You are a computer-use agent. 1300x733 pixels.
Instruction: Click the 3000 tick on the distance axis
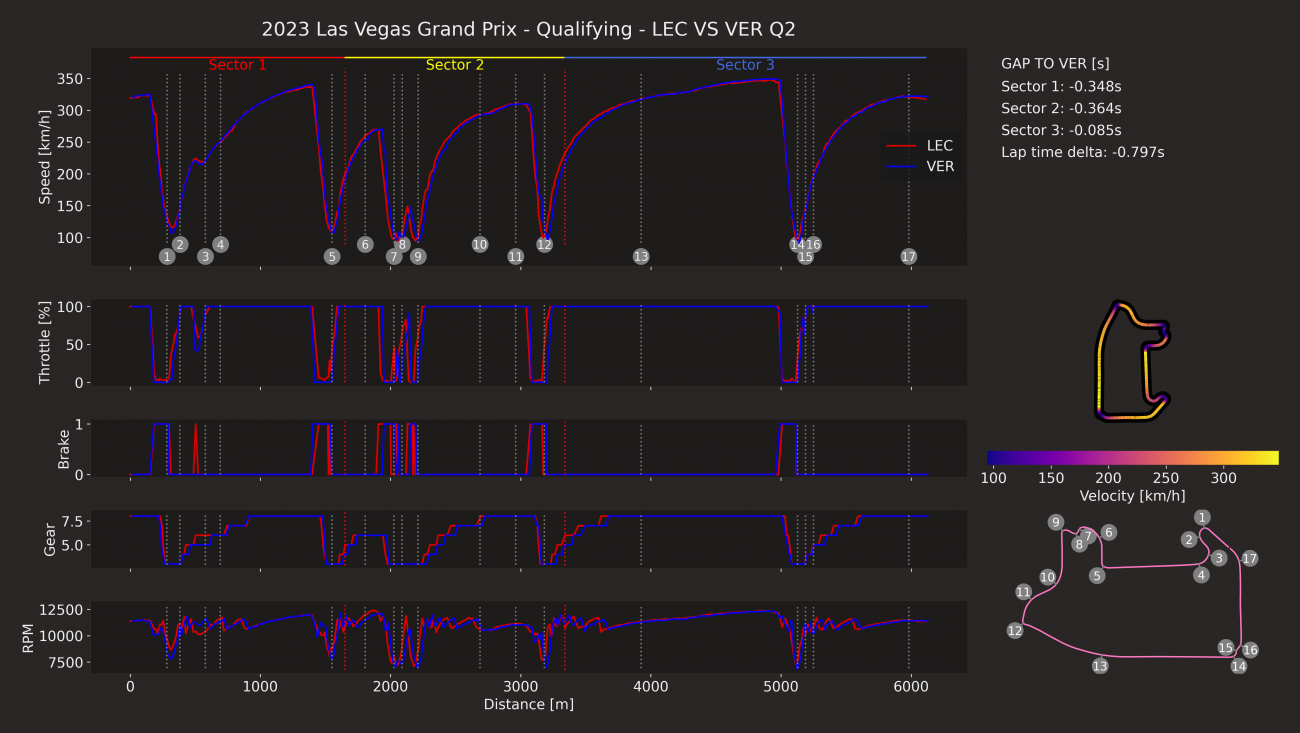[520, 686]
